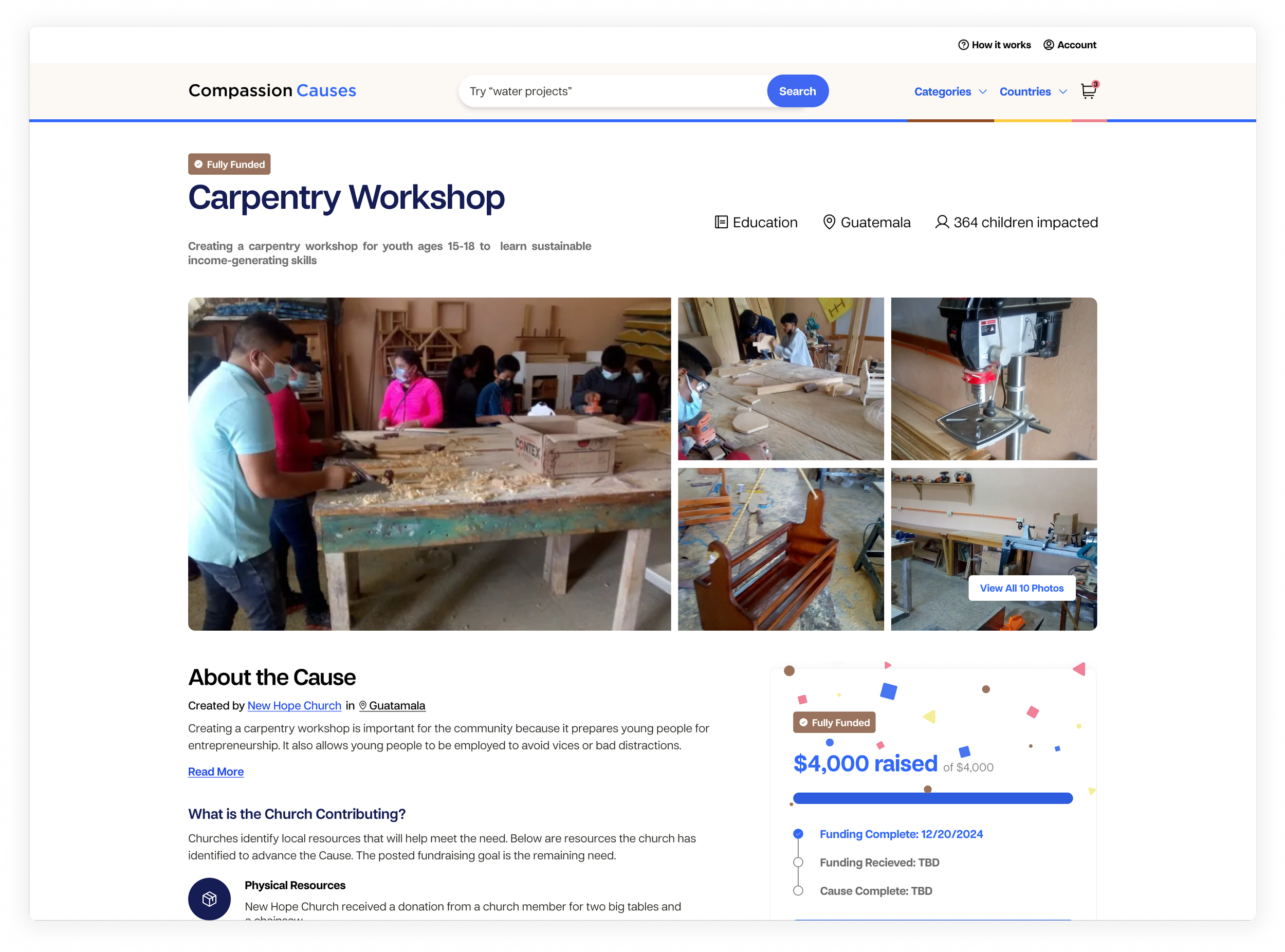1285x952 pixels.
Task: Click the blue Search button
Action: pos(797,91)
